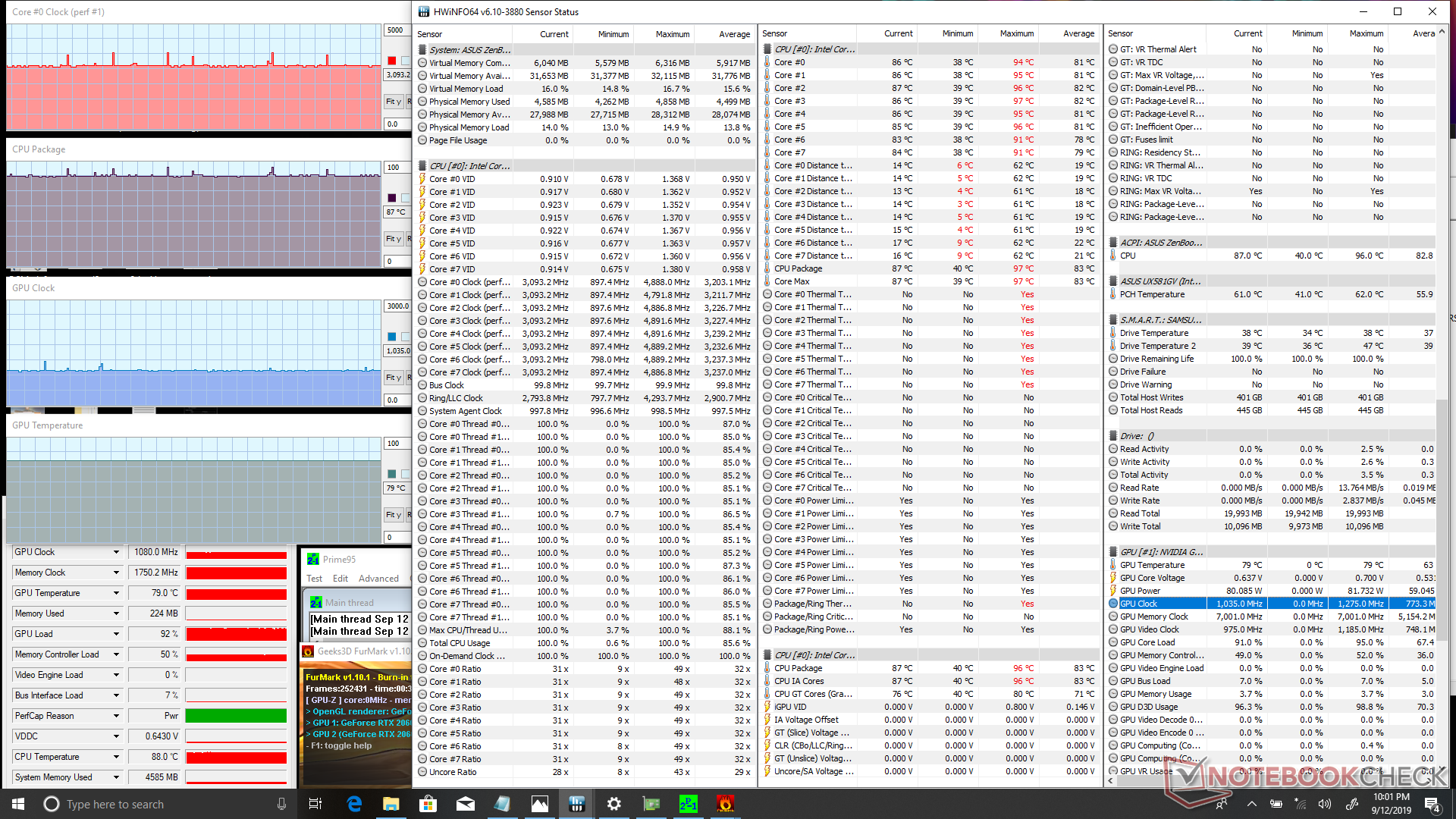1456x819 pixels.
Task: Click the GPU Clock sensor row icon
Action: [x=1113, y=604]
